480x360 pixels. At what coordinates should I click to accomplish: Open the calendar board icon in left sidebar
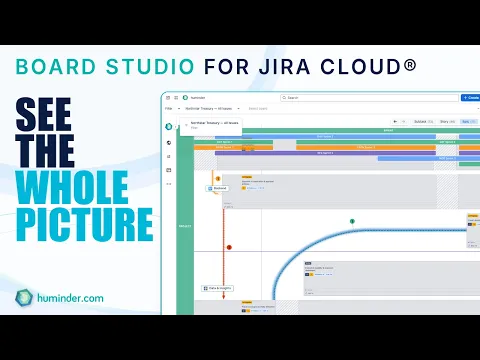tap(169, 170)
